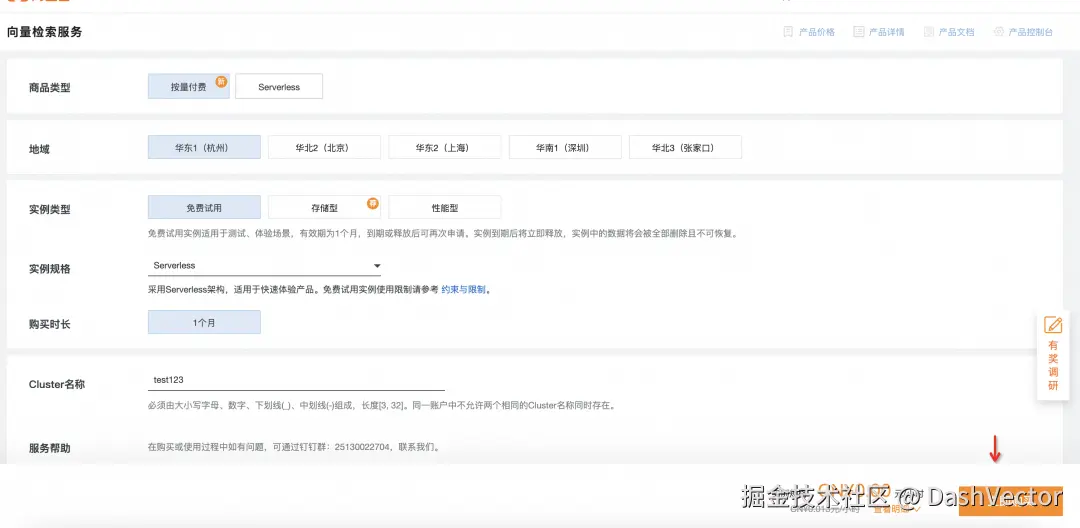Select 存储型 instance type
The image size is (1080, 528).
(x=324, y=207)
